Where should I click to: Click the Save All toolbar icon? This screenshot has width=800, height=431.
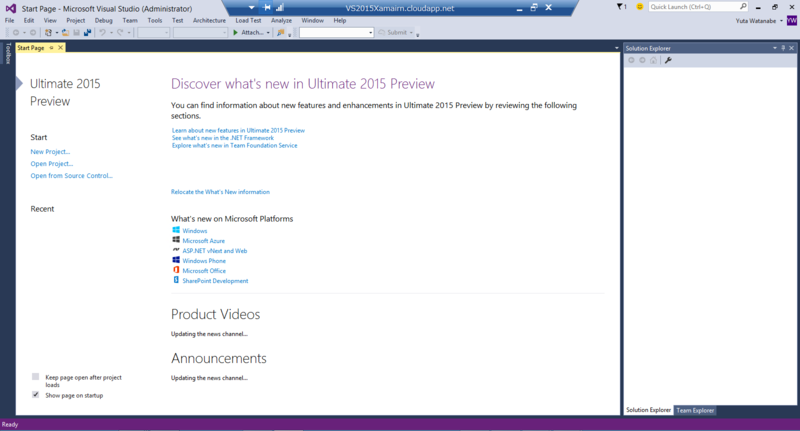click(x=87, y=33)
